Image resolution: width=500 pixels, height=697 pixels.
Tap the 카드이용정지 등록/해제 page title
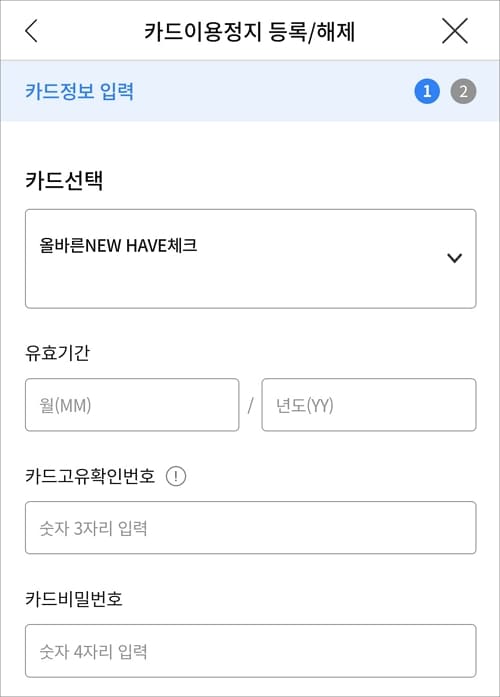(x=249, y=32)
